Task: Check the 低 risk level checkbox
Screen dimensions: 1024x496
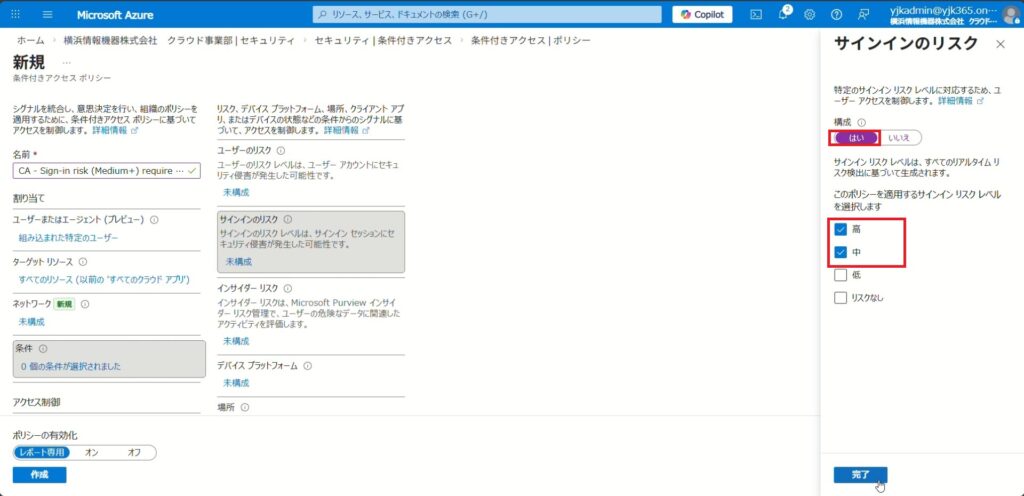Action: click(841, 275)
